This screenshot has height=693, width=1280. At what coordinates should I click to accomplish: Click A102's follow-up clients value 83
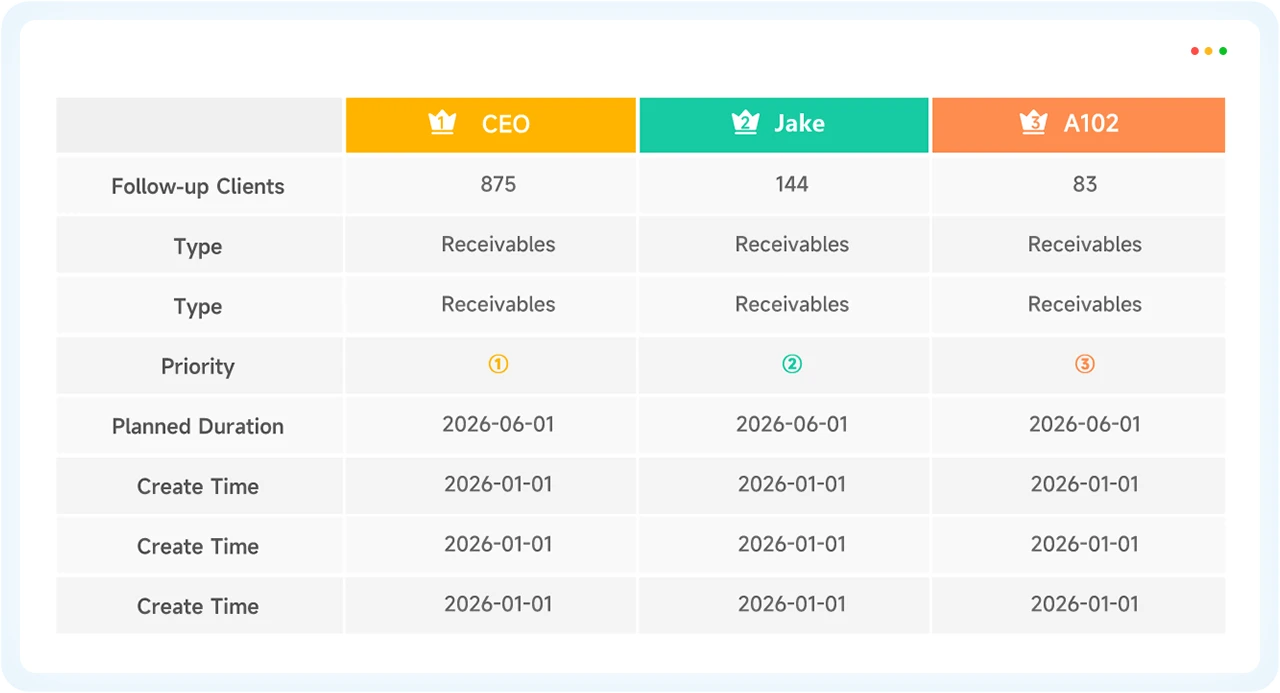point(1085,184)
